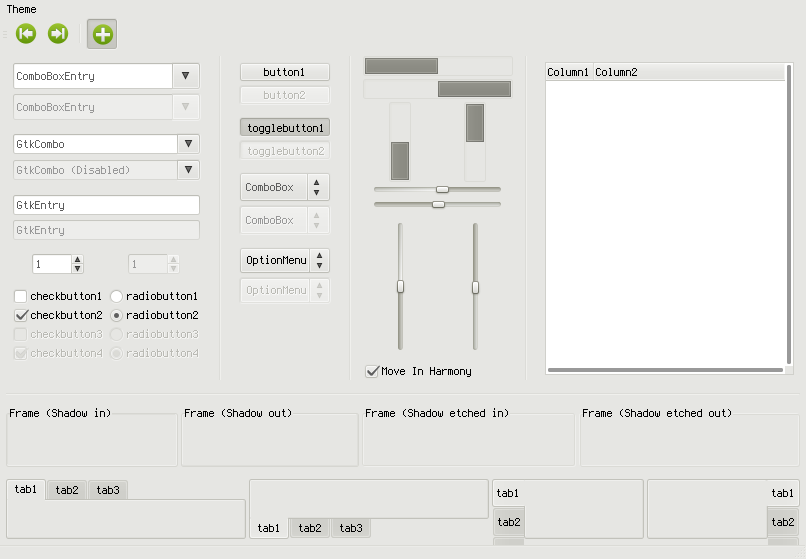This screenshot has width=806, height=559.
Task: Open the GtkCombo (Disabled) dropdown arrow
Action: (x=188, y=170)
